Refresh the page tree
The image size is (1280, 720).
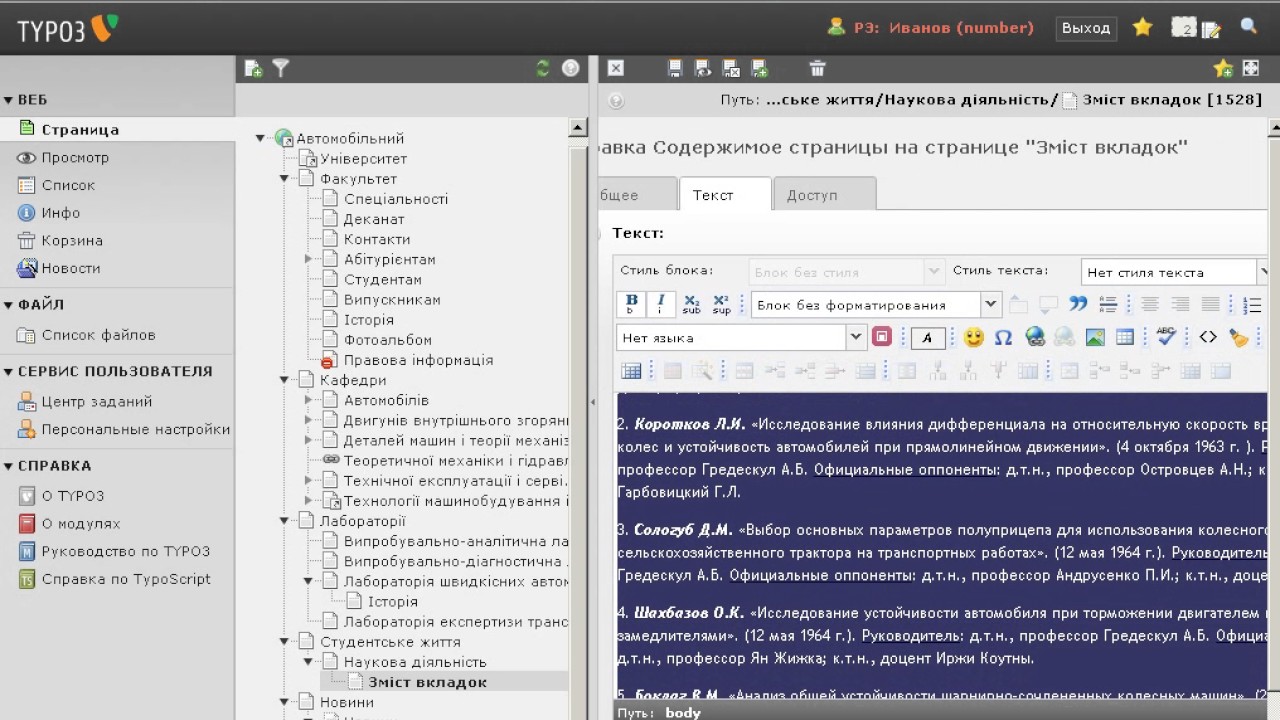click(543, 68)
